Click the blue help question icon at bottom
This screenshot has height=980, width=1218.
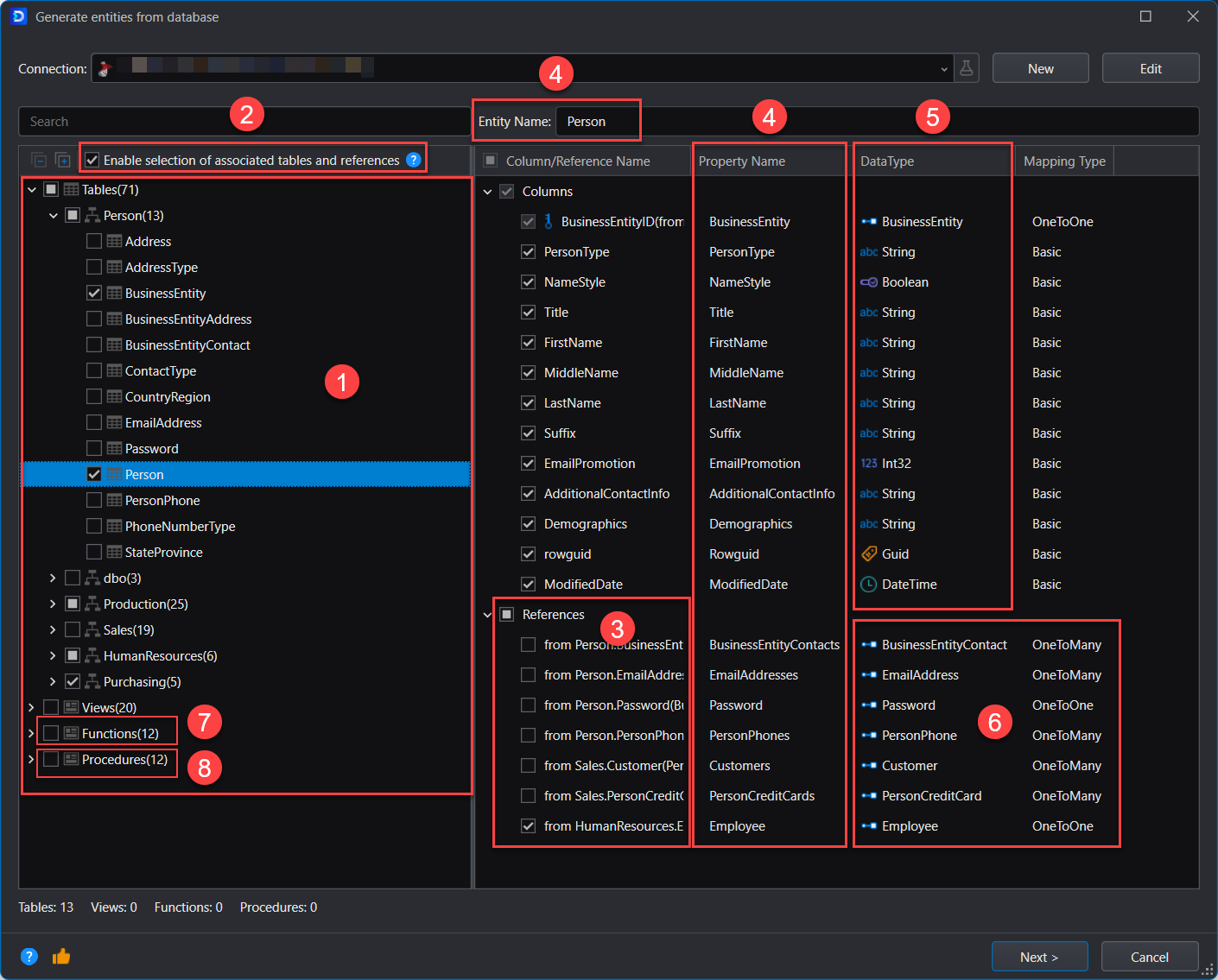[29, 956]
